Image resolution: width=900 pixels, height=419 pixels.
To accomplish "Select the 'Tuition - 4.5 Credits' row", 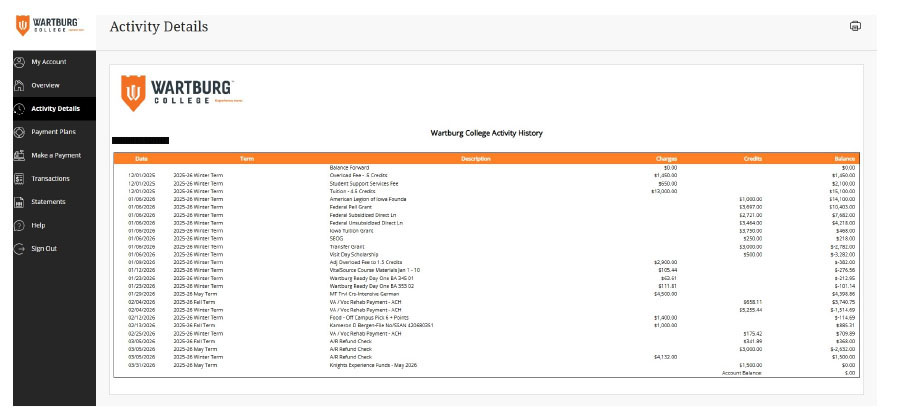I will (x=486, y=191).
